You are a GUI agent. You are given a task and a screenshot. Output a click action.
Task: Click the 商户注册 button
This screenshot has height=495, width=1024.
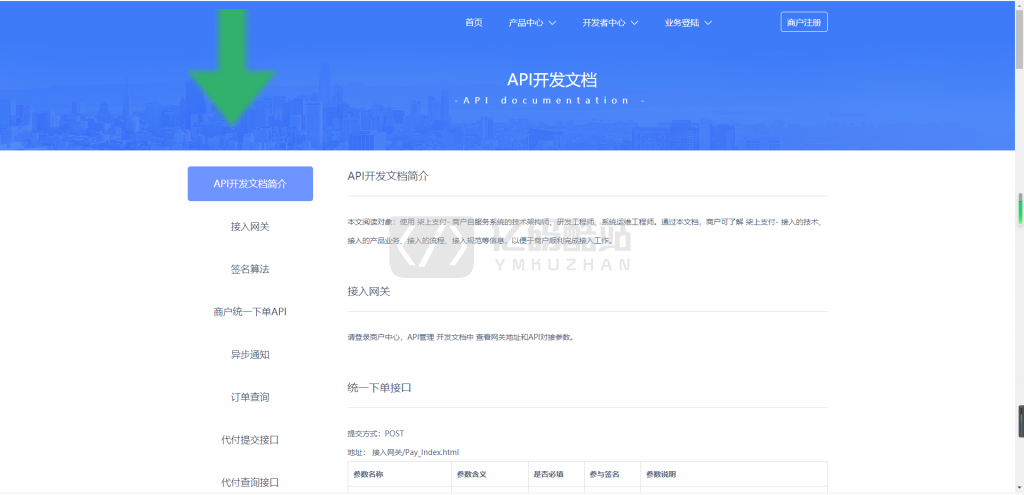(x=804, y=22)
